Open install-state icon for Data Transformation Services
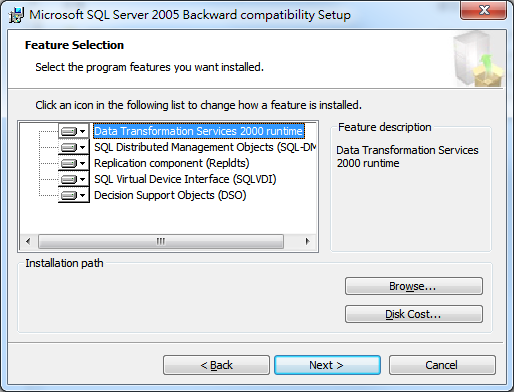 click(74, 131)
